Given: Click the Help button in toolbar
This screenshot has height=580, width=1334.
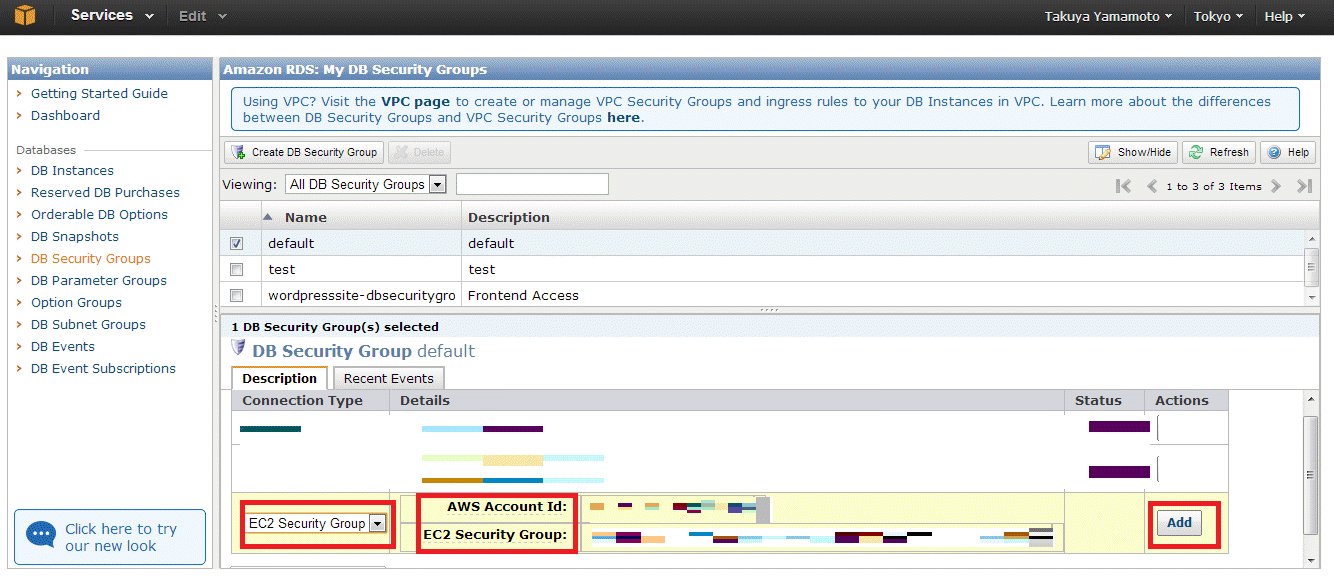Looking at the screenshot, I should click(x=1288, y=152).
